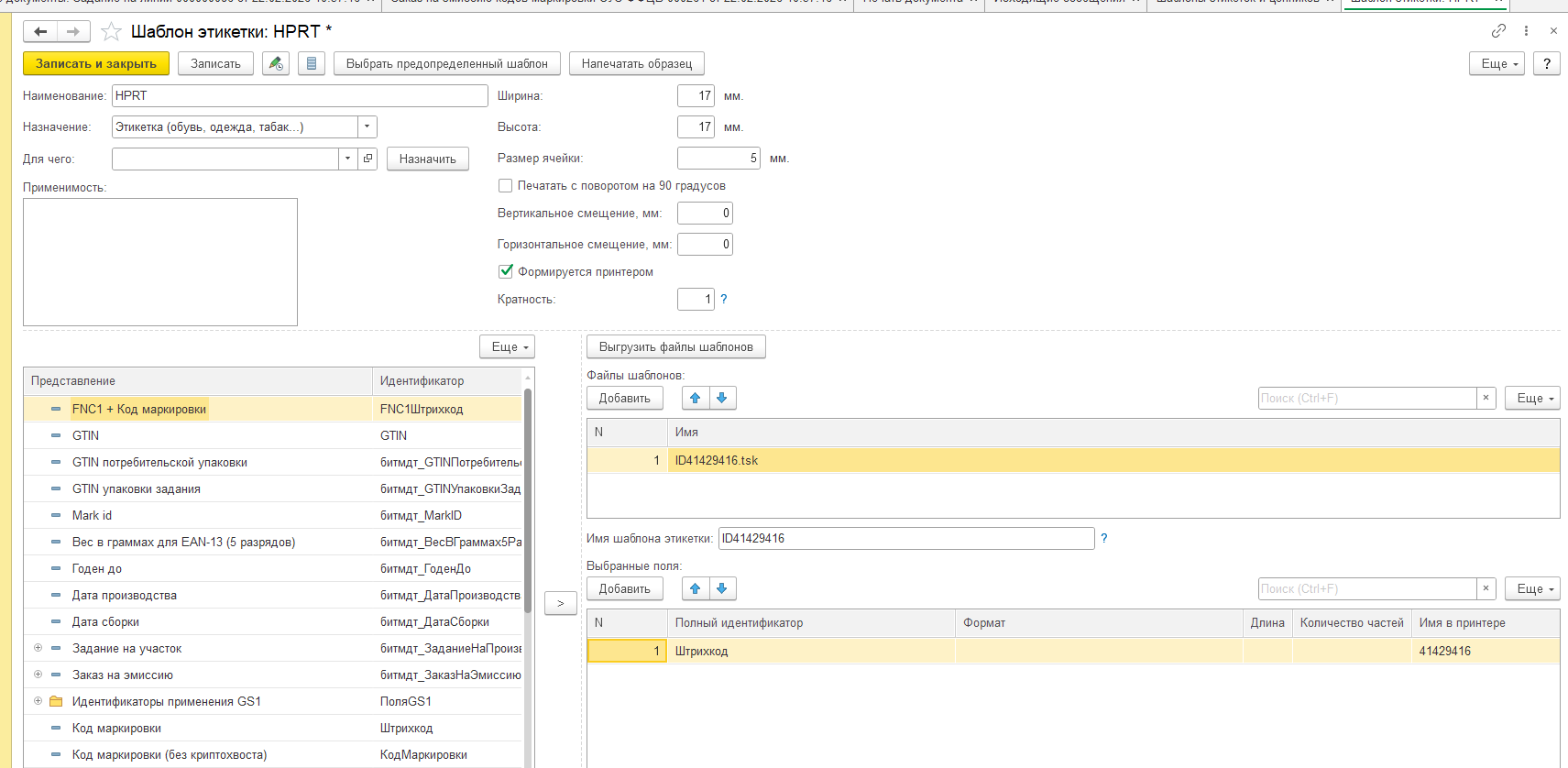Click the pencil icon next to Записать

(x=276, y=63)
